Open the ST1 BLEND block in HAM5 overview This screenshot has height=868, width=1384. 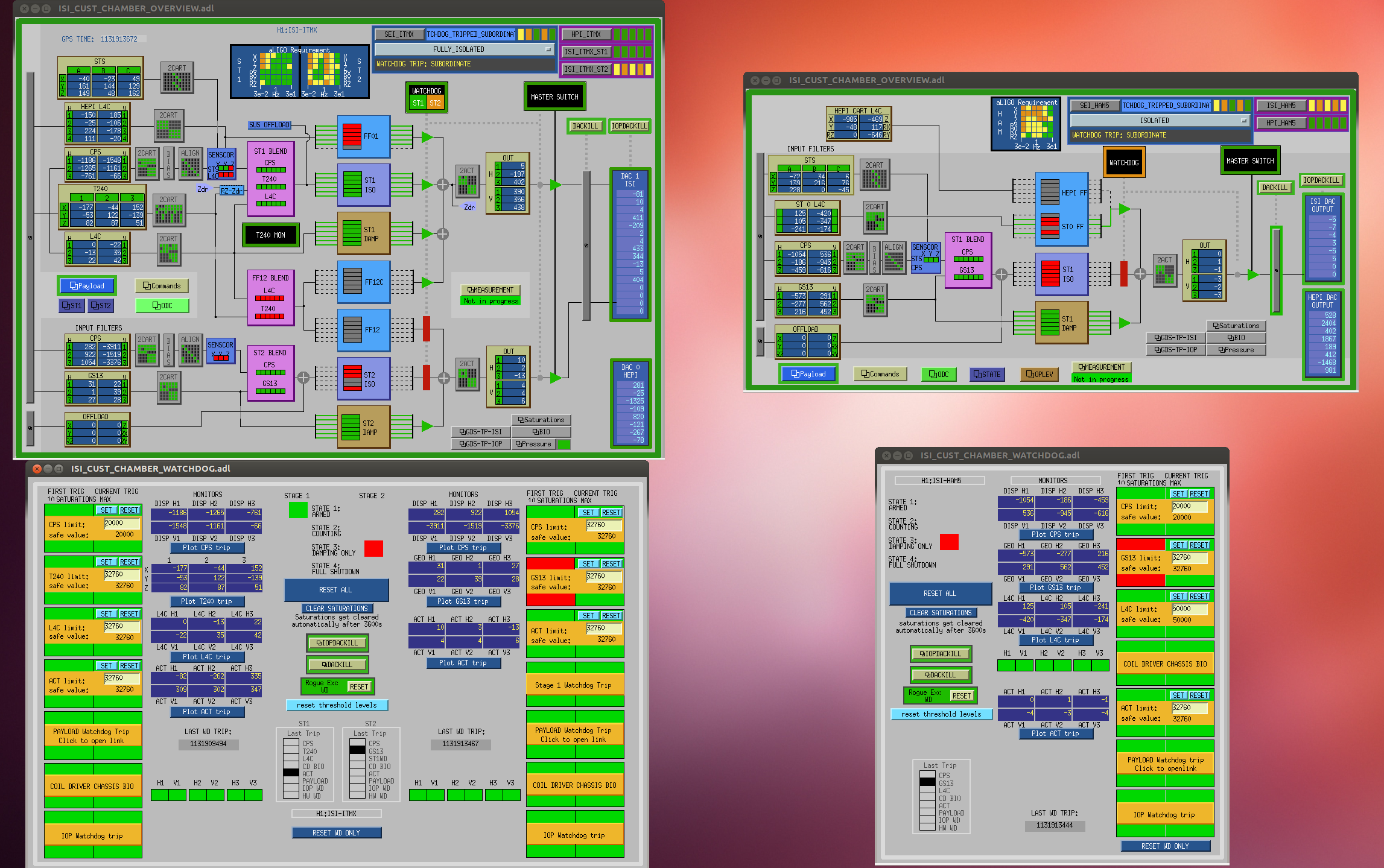click(968, 261)
